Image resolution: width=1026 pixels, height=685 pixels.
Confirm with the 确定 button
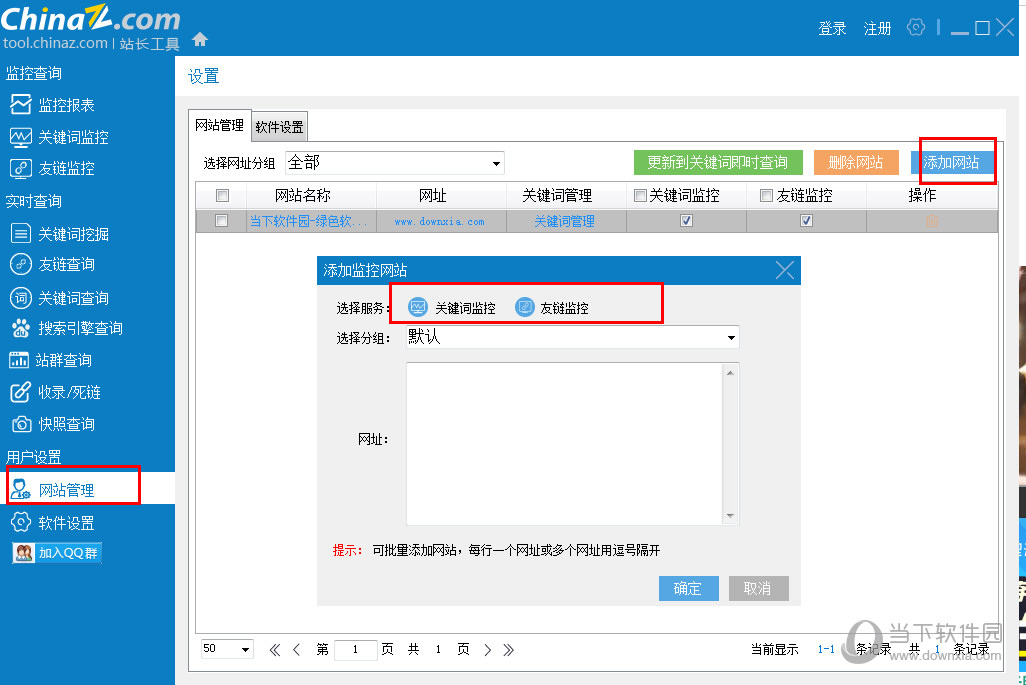point(688,588)
